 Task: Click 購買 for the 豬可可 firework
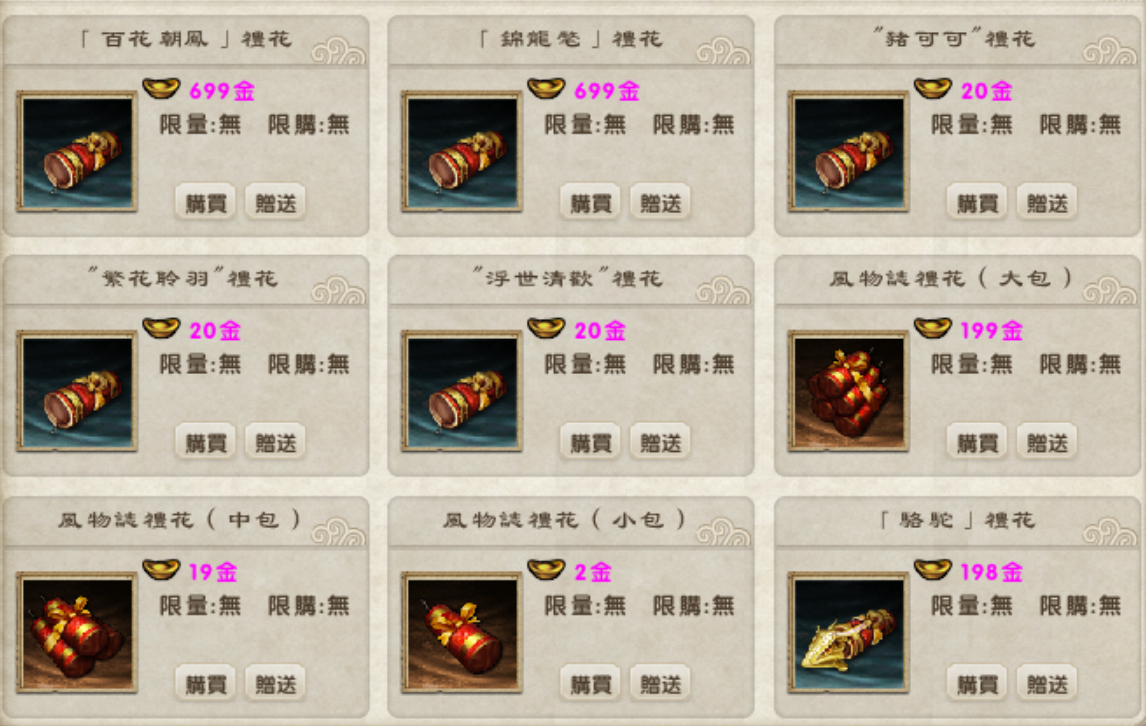(x=977, y=203)
